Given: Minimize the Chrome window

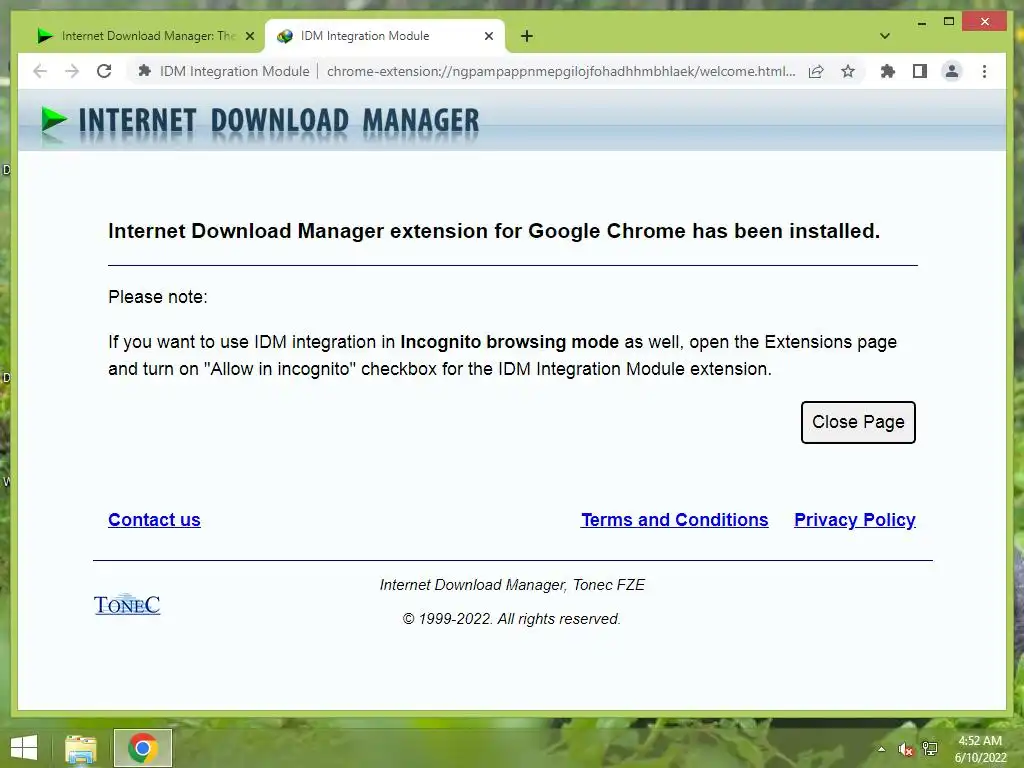Looking at the screenshot, I should (921, 22).
